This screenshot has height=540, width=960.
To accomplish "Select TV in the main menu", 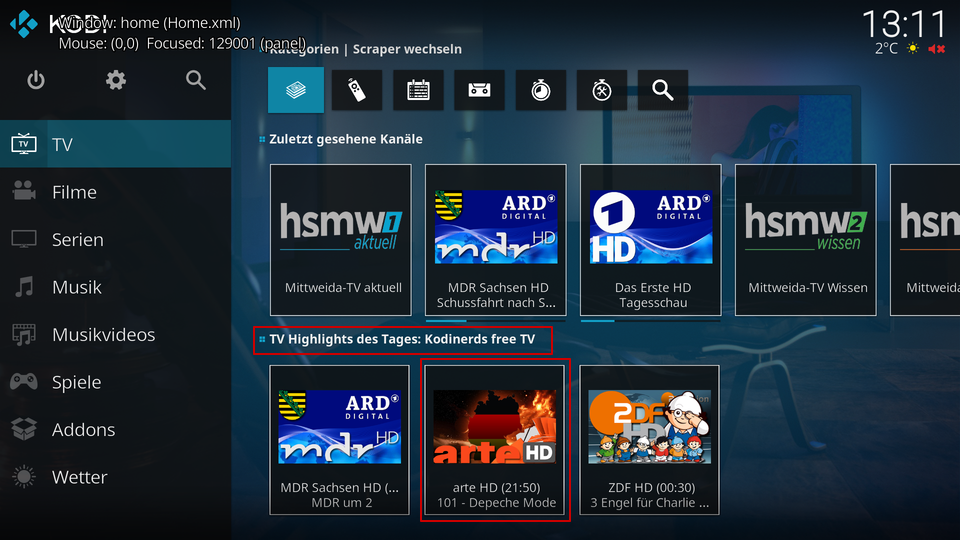I will (x=116, y=144).
